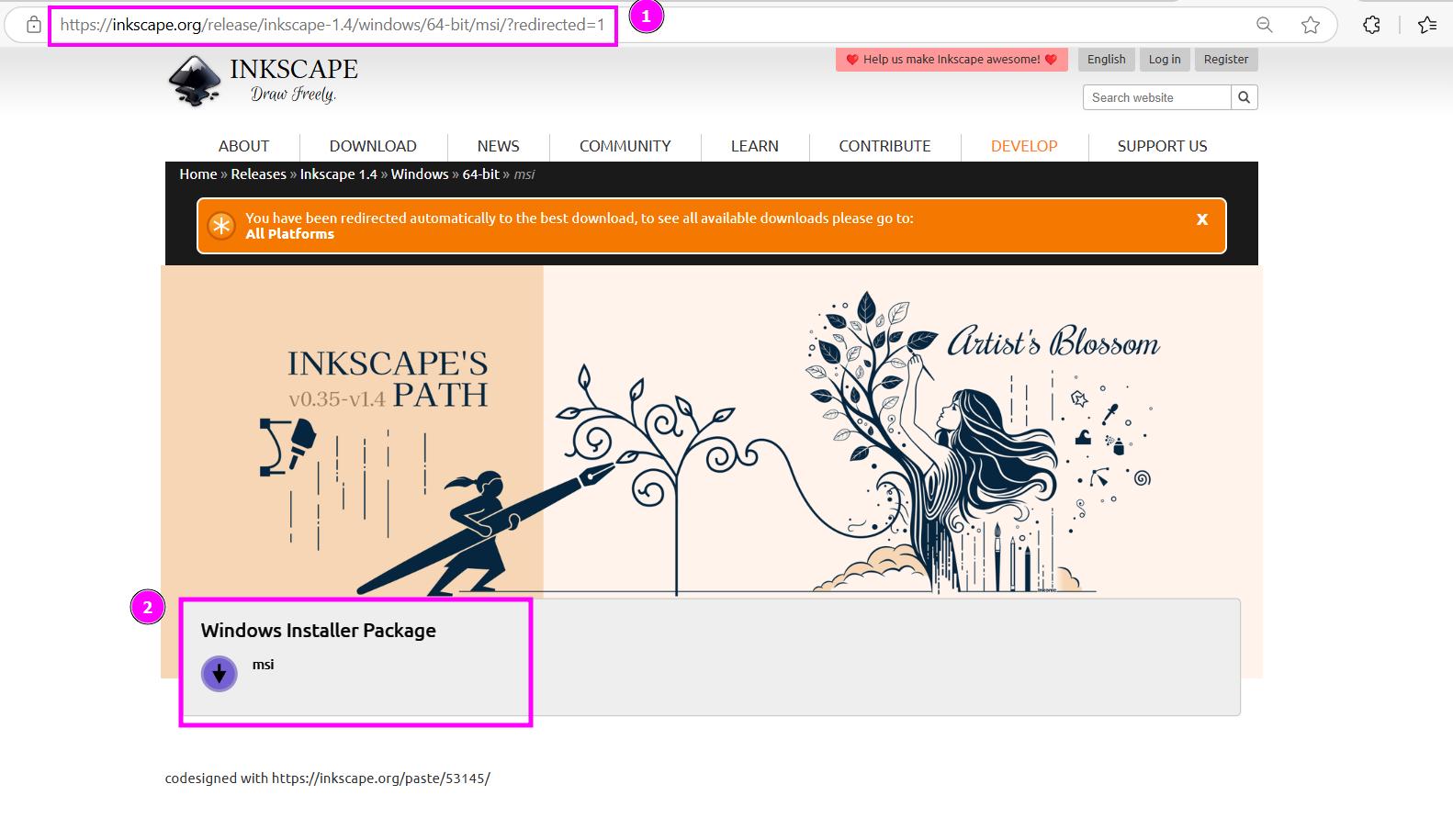Open the English language selector
Screen dimensions: 1453x840
tap(1106, 60)
